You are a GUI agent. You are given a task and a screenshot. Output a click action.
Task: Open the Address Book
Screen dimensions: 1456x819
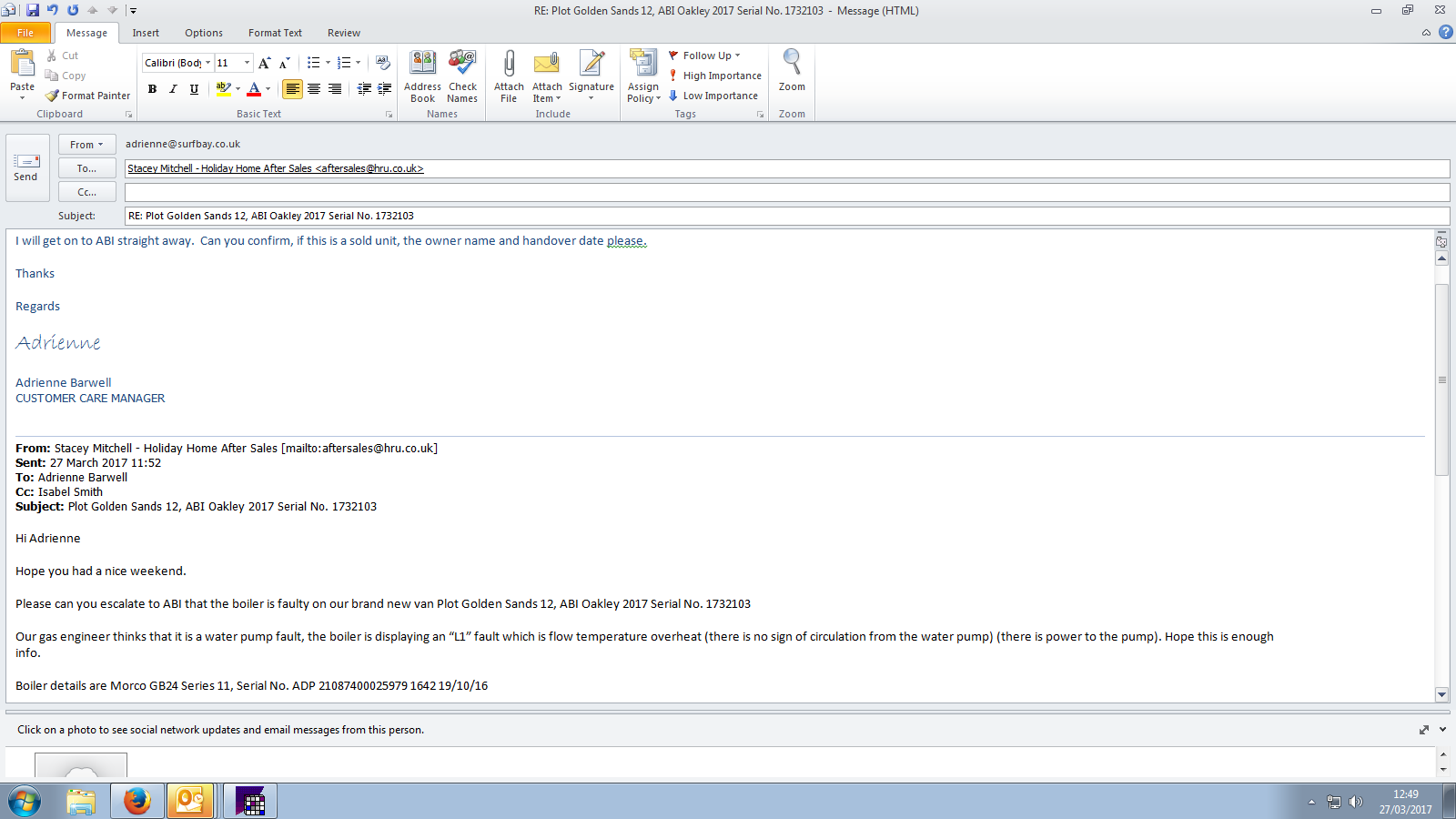(x=422, y=76)
